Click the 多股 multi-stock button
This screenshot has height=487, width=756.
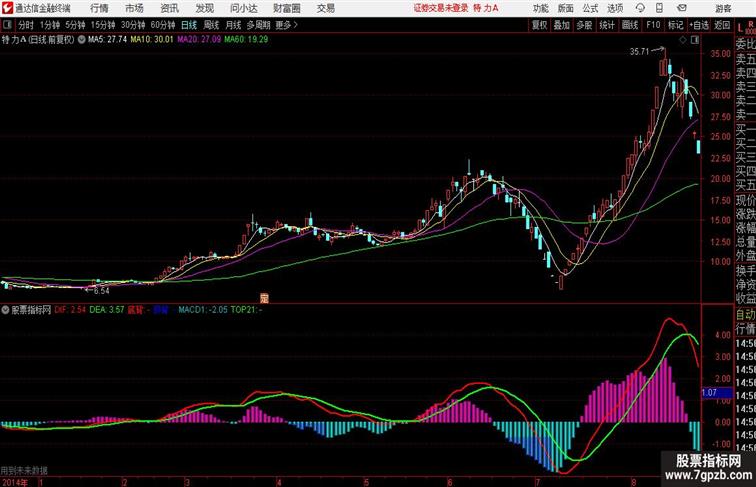coord(584,25)
